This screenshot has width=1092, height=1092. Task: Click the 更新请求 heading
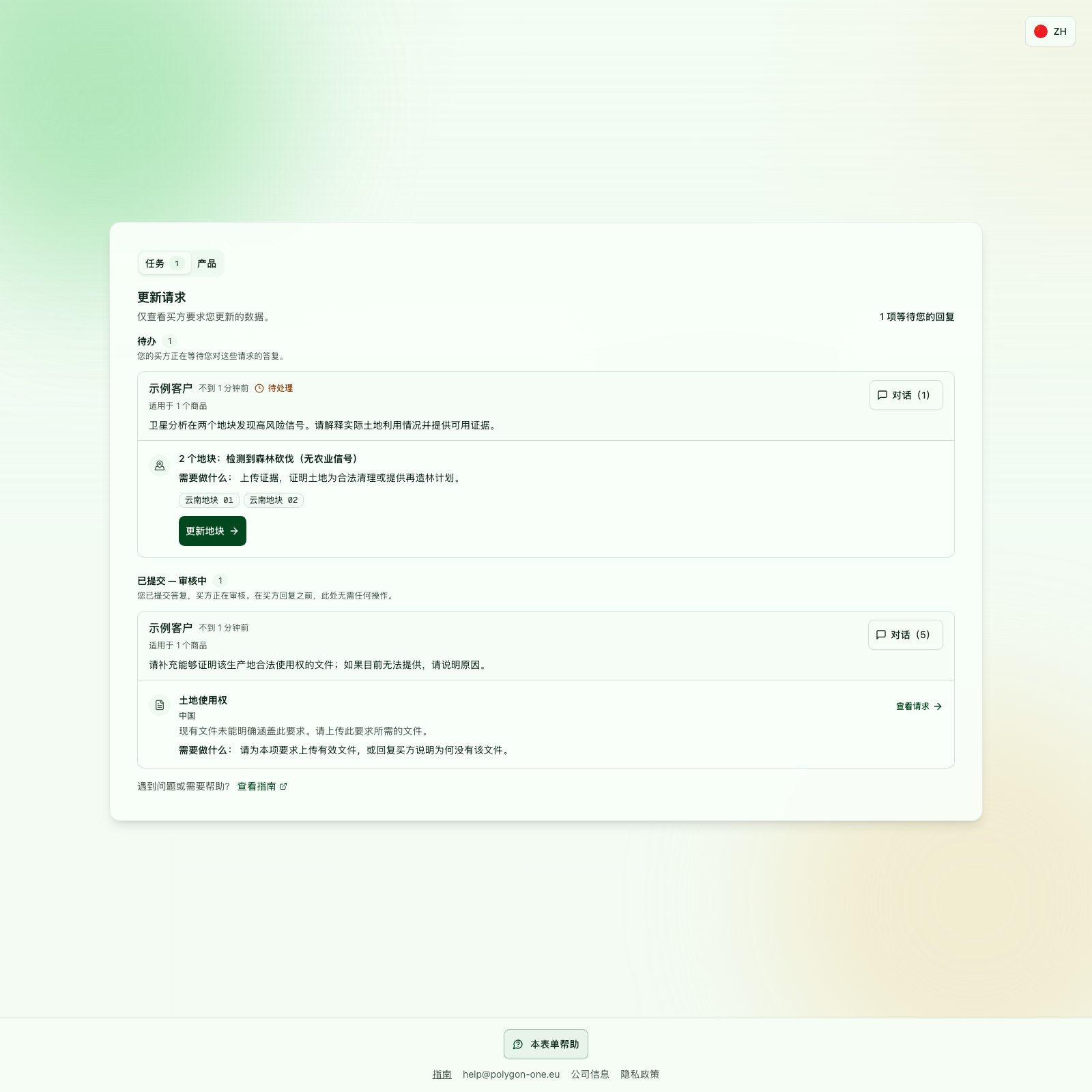(x=162, y=298)
